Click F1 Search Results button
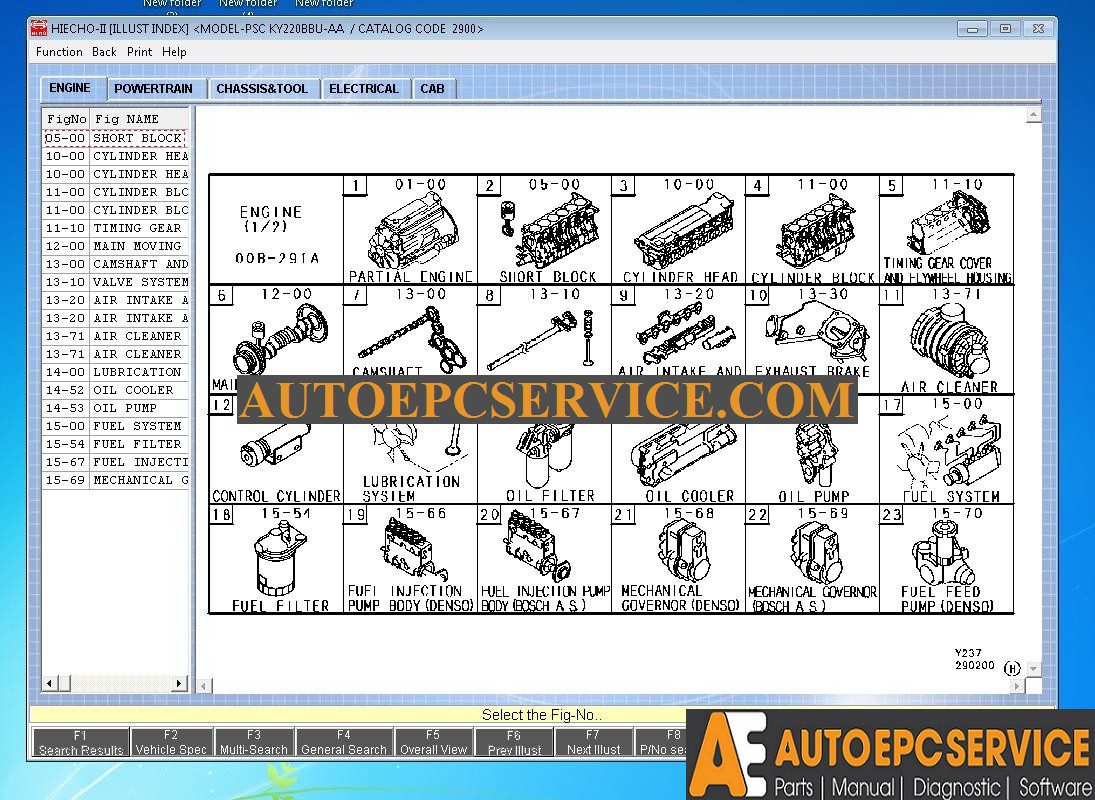Image resolution: width=1095 pixels, height=800 pixels. point(81,742)
